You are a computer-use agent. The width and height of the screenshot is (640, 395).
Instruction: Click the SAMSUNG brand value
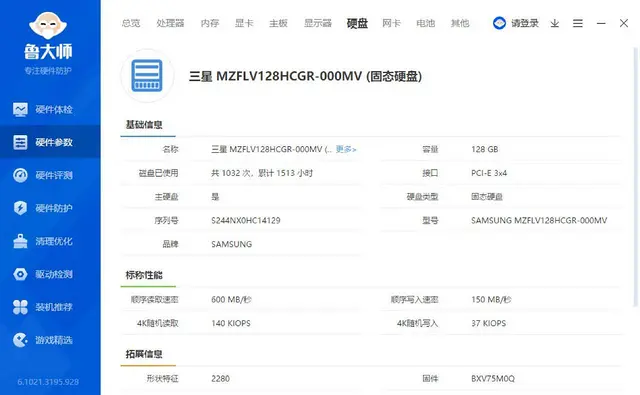pos(231,244)
